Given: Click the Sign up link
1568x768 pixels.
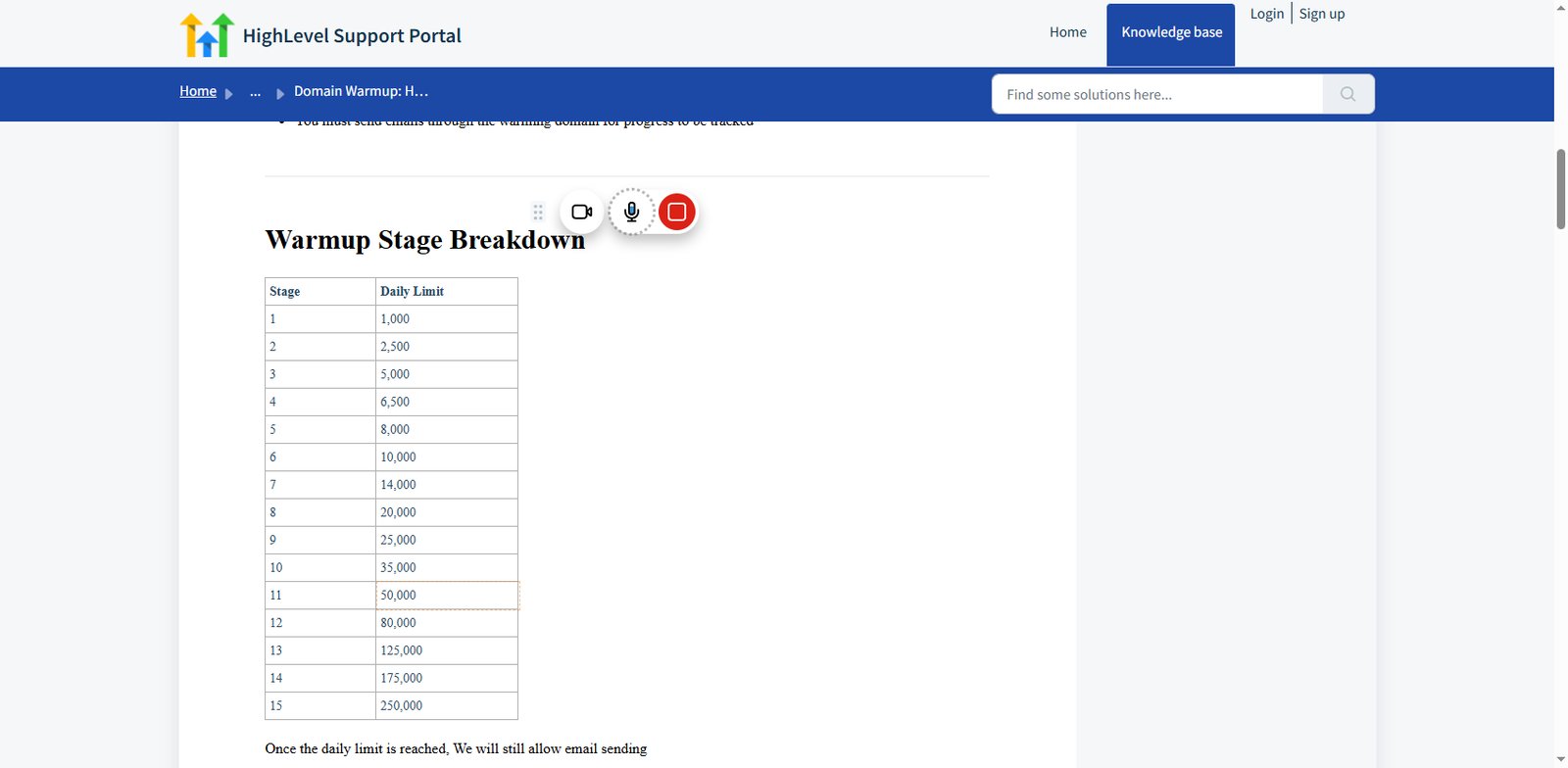Looking at the screenshot, I should click(x=1321, y=14).
